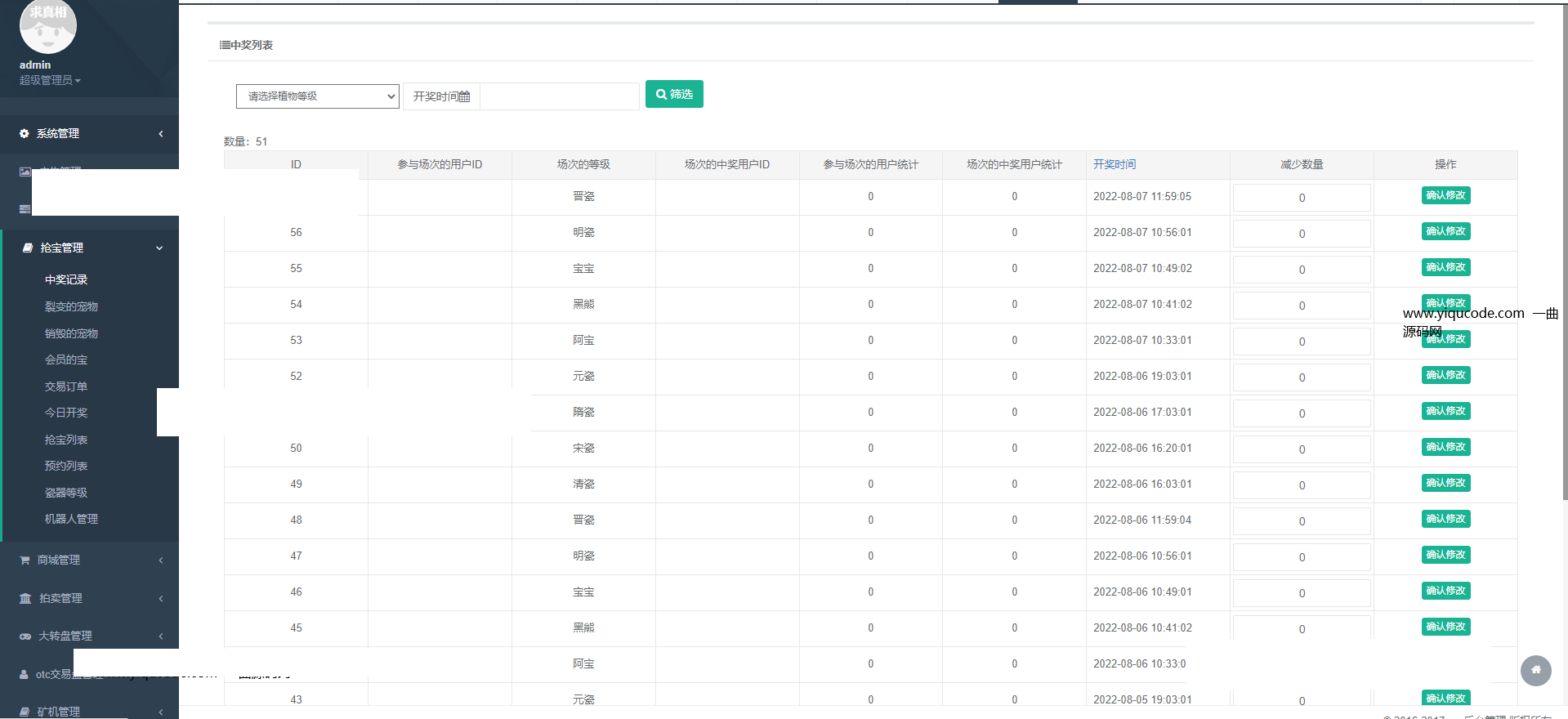Open 裂变的宠物 in the sidebar

point(71,306)
